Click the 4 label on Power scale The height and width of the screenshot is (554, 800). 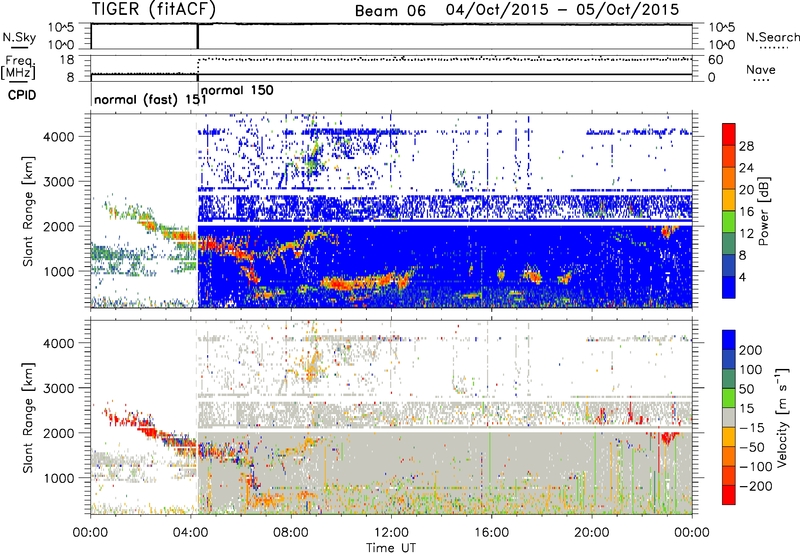742,278
